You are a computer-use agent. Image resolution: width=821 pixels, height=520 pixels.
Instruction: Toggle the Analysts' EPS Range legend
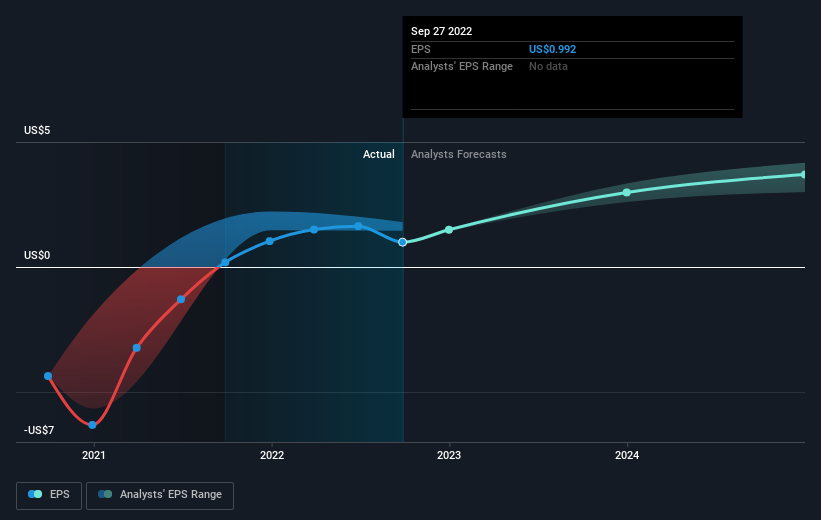point(160,495)
